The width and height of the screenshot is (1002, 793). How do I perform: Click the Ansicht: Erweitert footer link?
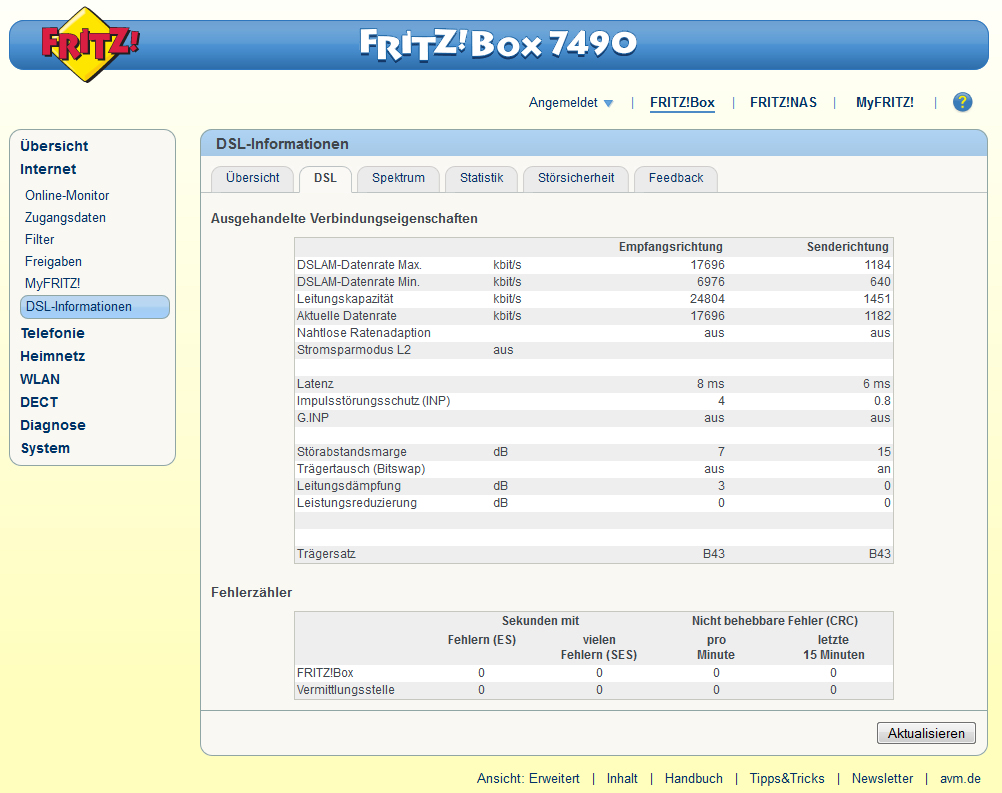[528, 778]
